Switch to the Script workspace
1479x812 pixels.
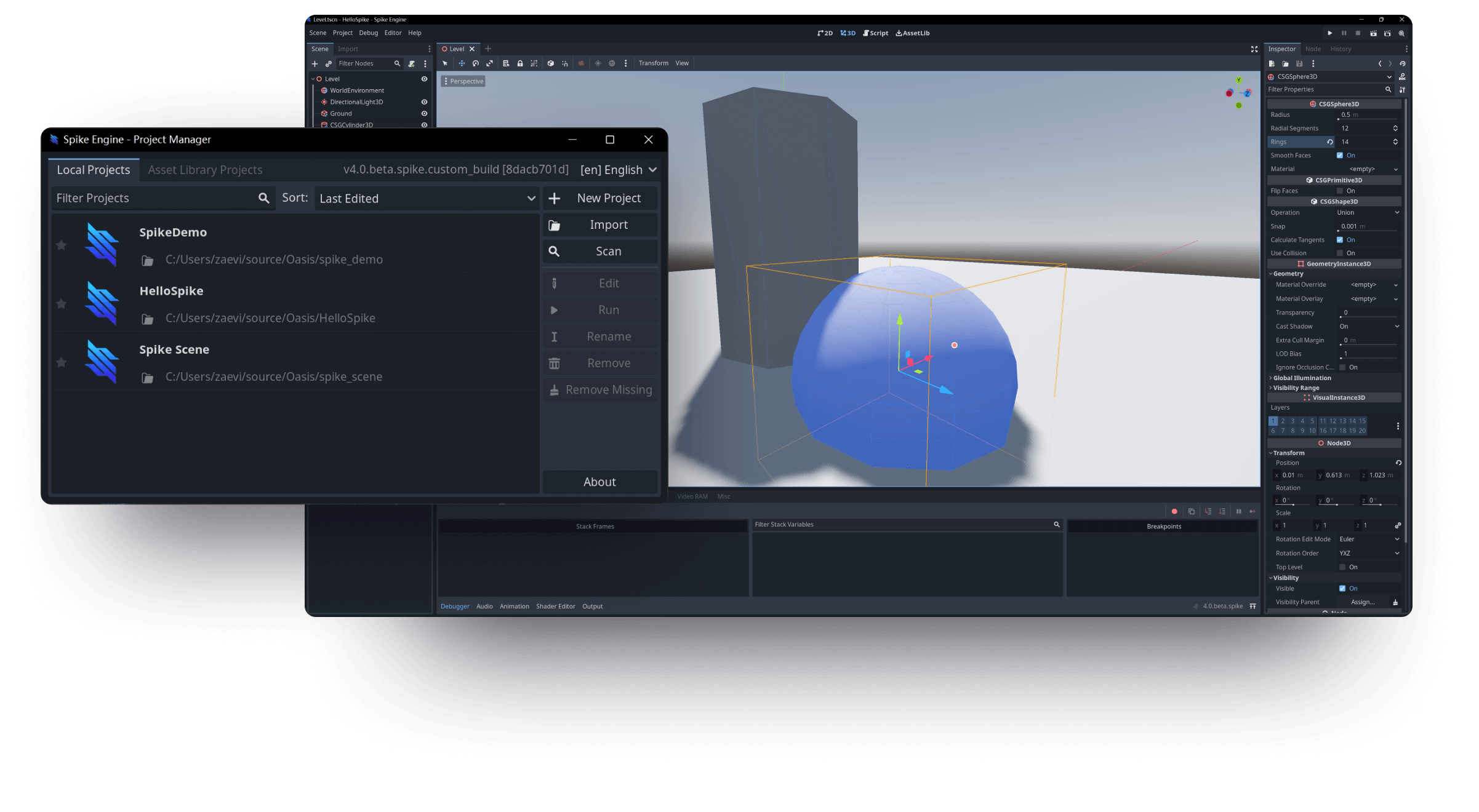point(875,33)
